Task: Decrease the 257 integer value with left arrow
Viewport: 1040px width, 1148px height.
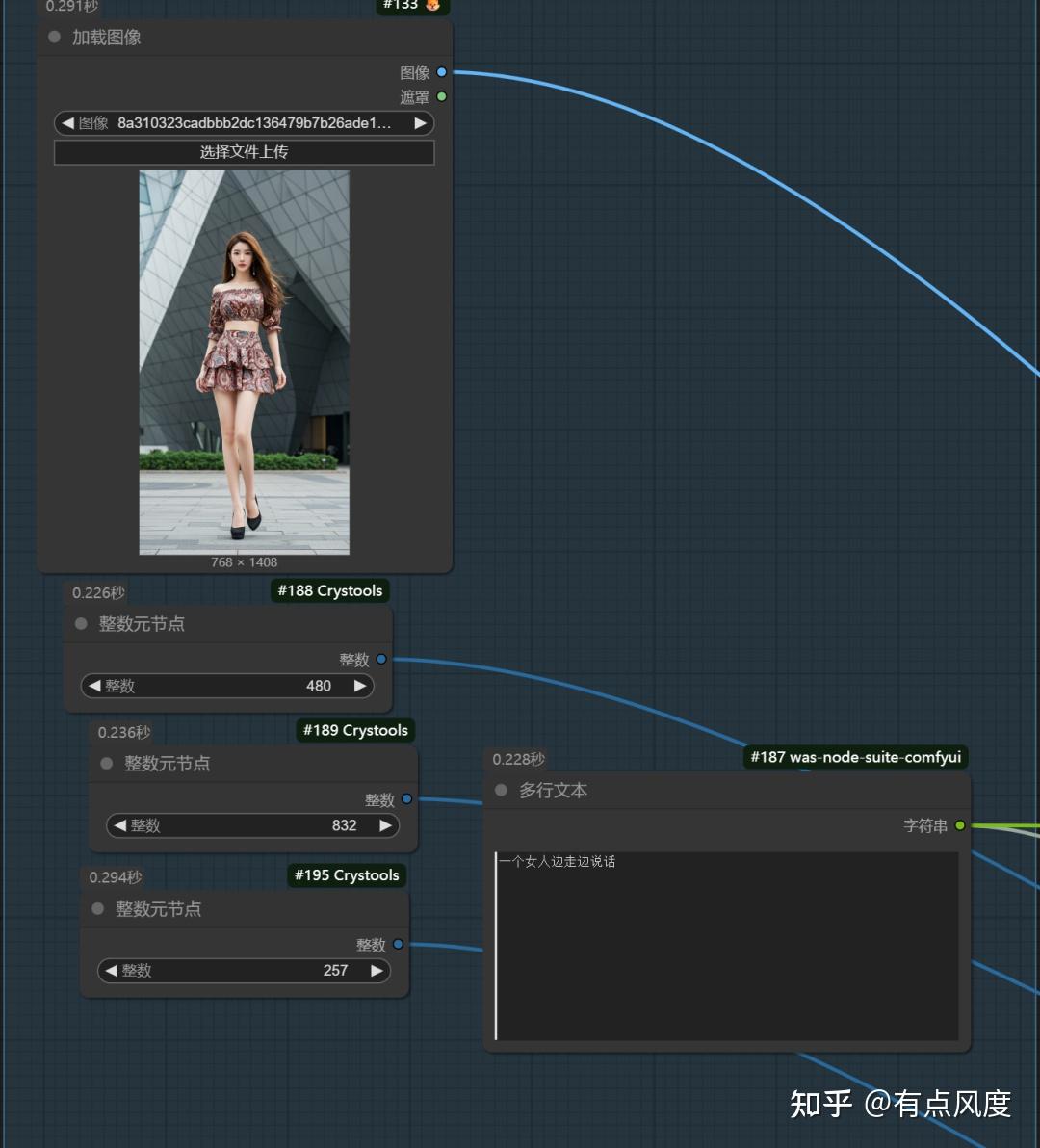Action: click(112, 971)
